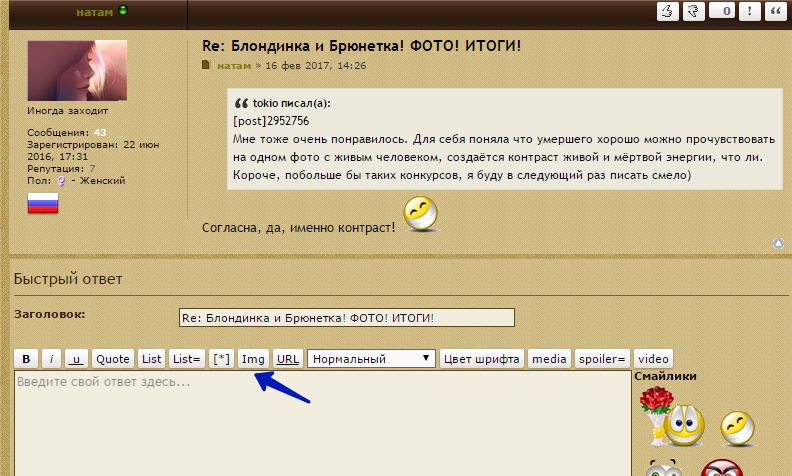Insert a List tag
Viewport: 792px width, 476px height.
(151, 359)
